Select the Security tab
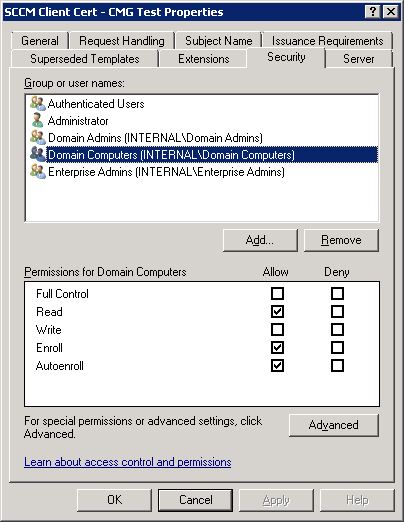The height and width of the screenshot is (522, 404). [286, 57]
